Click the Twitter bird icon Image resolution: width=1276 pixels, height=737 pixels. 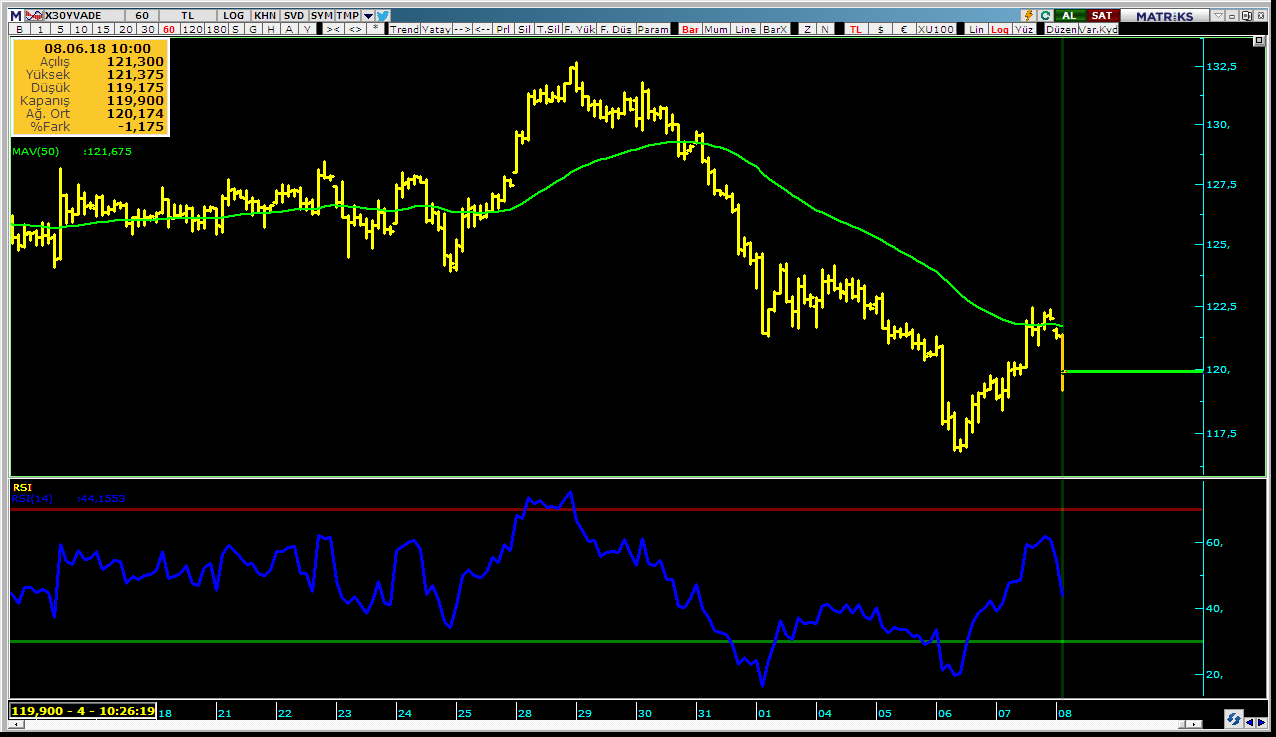[x=382, y=16]
